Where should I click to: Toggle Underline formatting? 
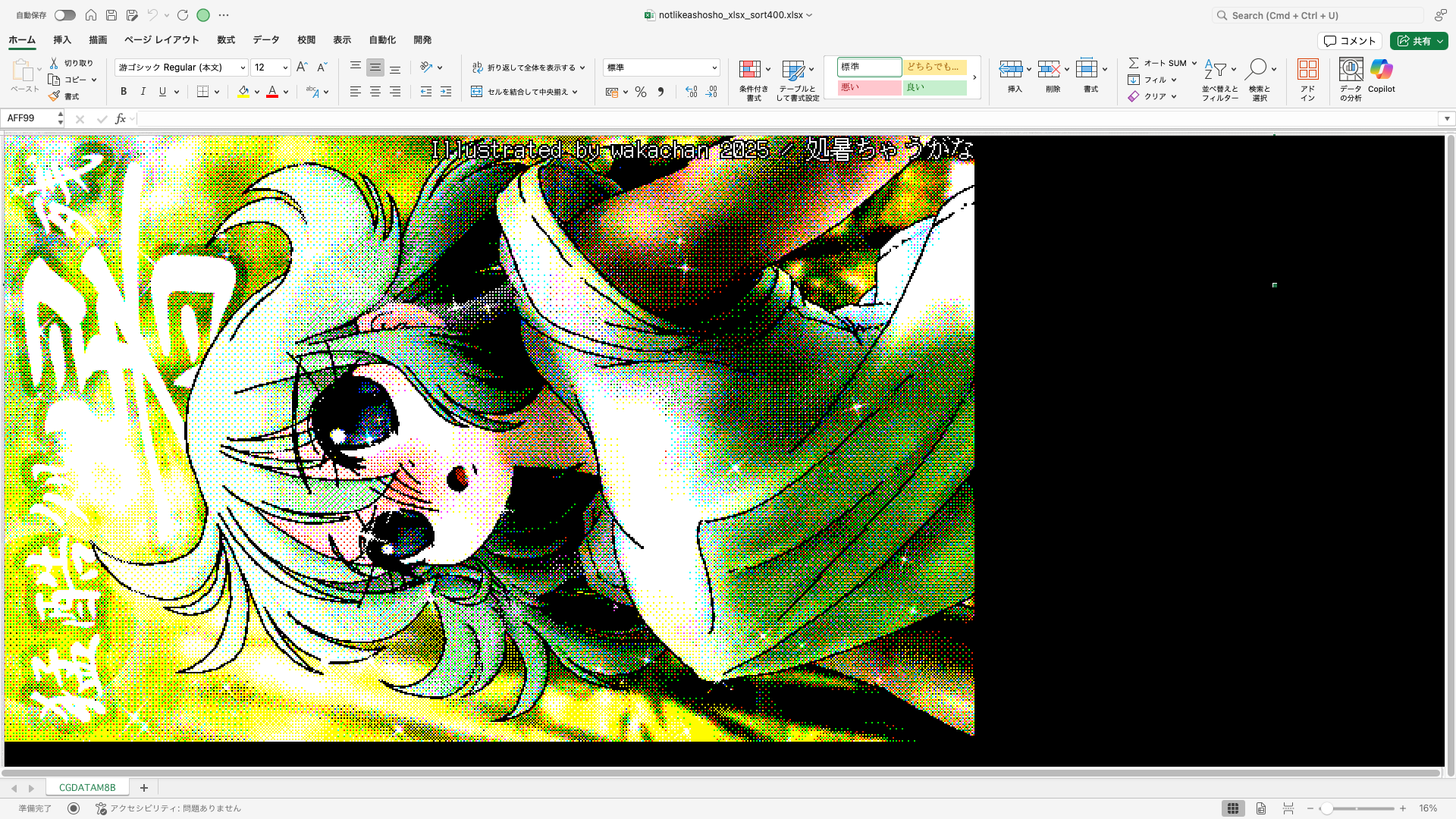tap(162, 92)
